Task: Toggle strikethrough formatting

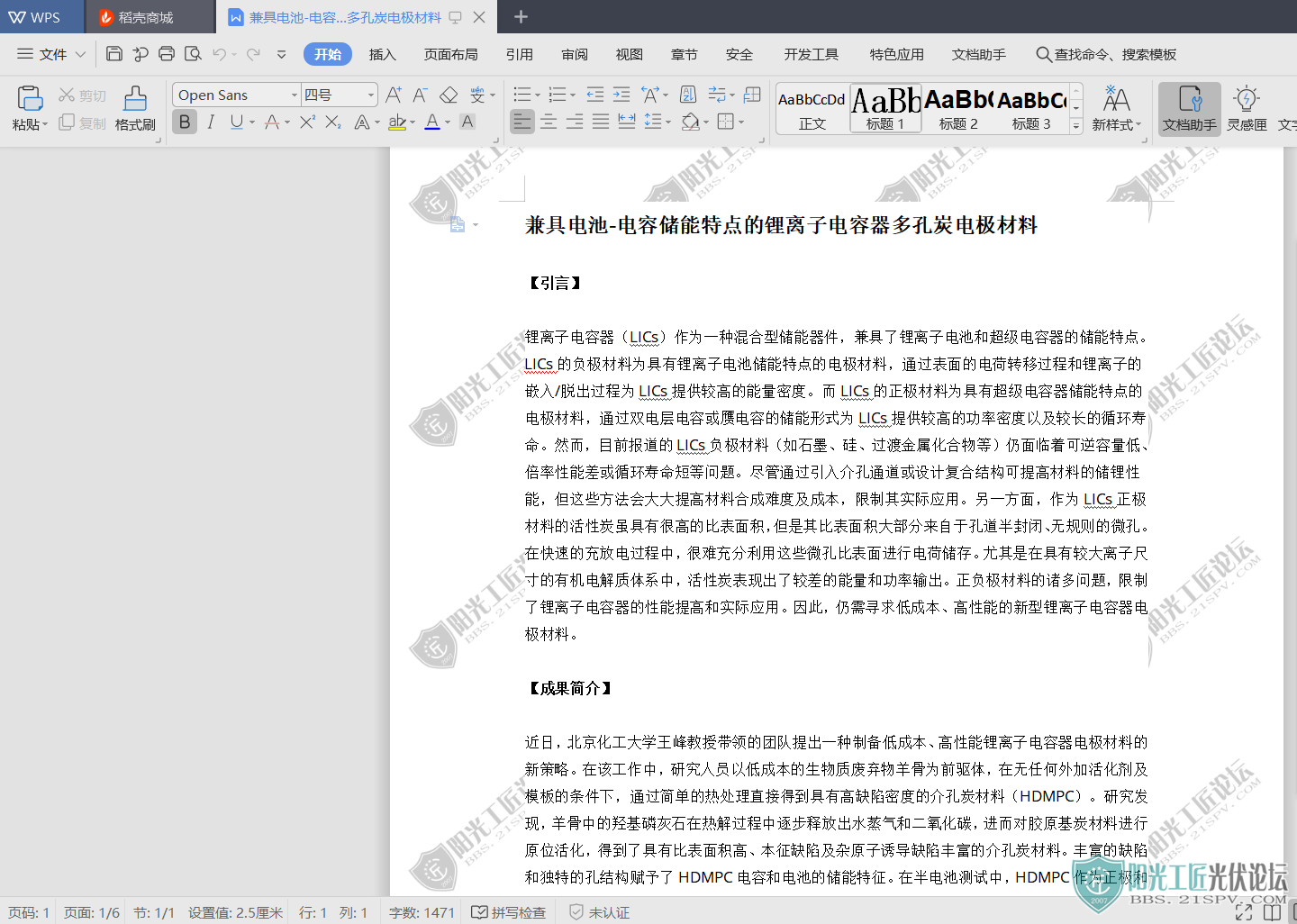Action: pyautogui.click(x=271, y=122)
